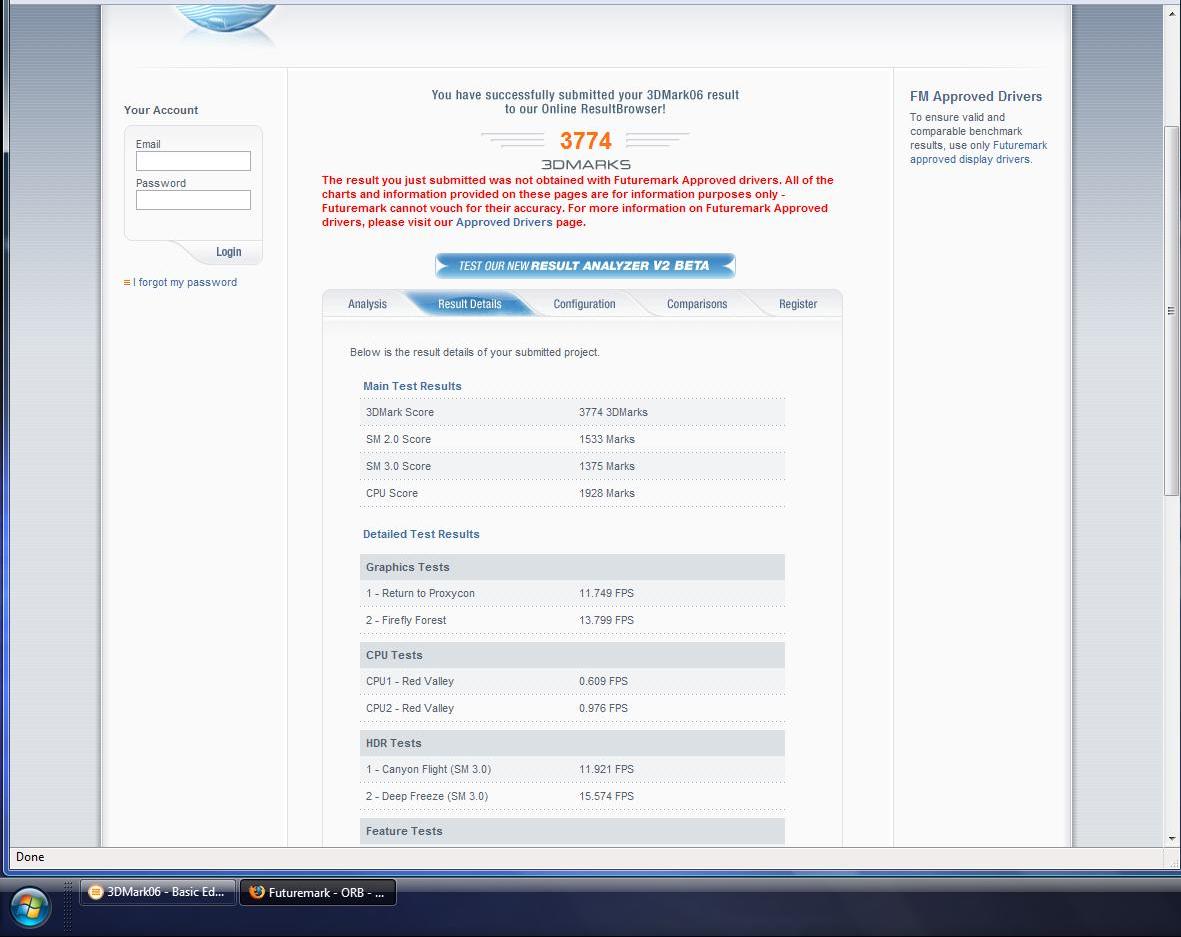Viewport: 1181px width, 937px height.
Task: Switch to Futuremark ORB Firefox taskbar button
Action: [318, 893]
